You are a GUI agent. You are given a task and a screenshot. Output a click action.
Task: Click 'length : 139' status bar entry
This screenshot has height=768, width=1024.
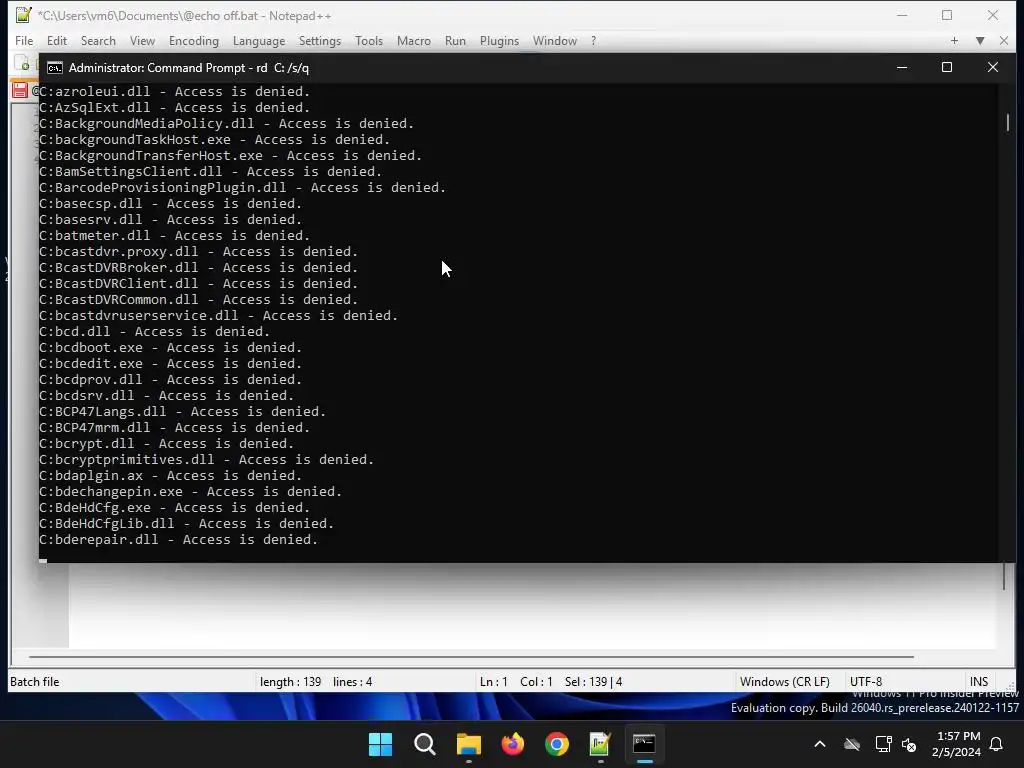pyautogui.click(x=290, y=681)
